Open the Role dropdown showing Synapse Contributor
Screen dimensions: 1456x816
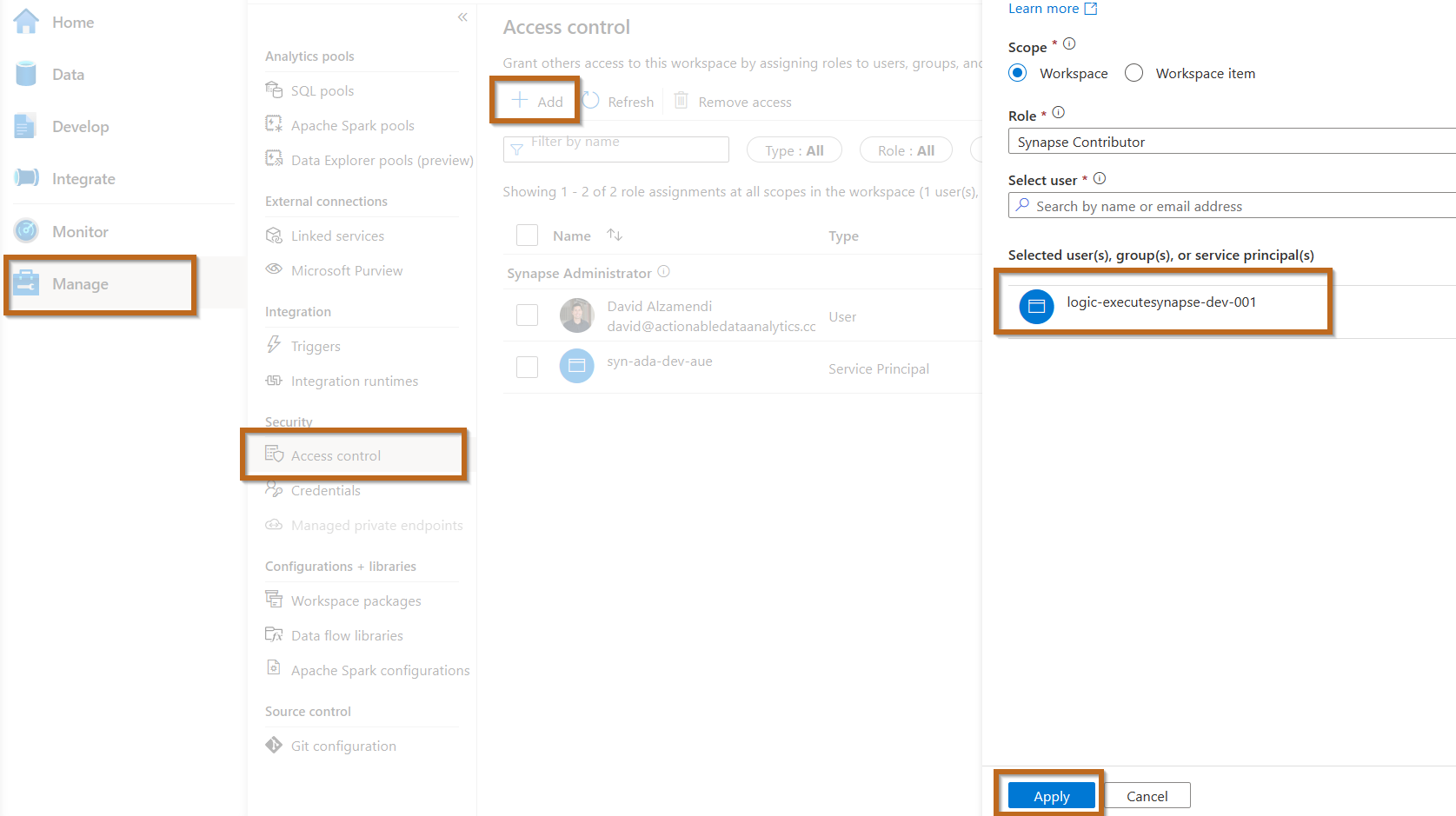coord(1232,142)
